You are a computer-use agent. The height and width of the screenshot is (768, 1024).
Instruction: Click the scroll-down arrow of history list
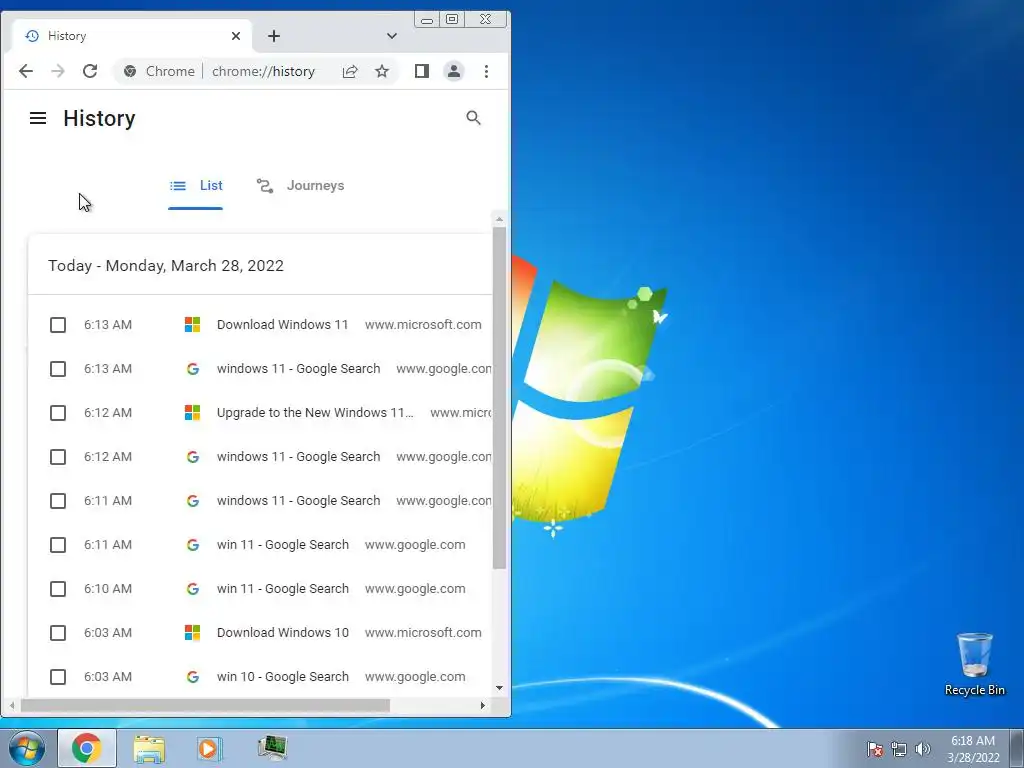tap(500, 688)
